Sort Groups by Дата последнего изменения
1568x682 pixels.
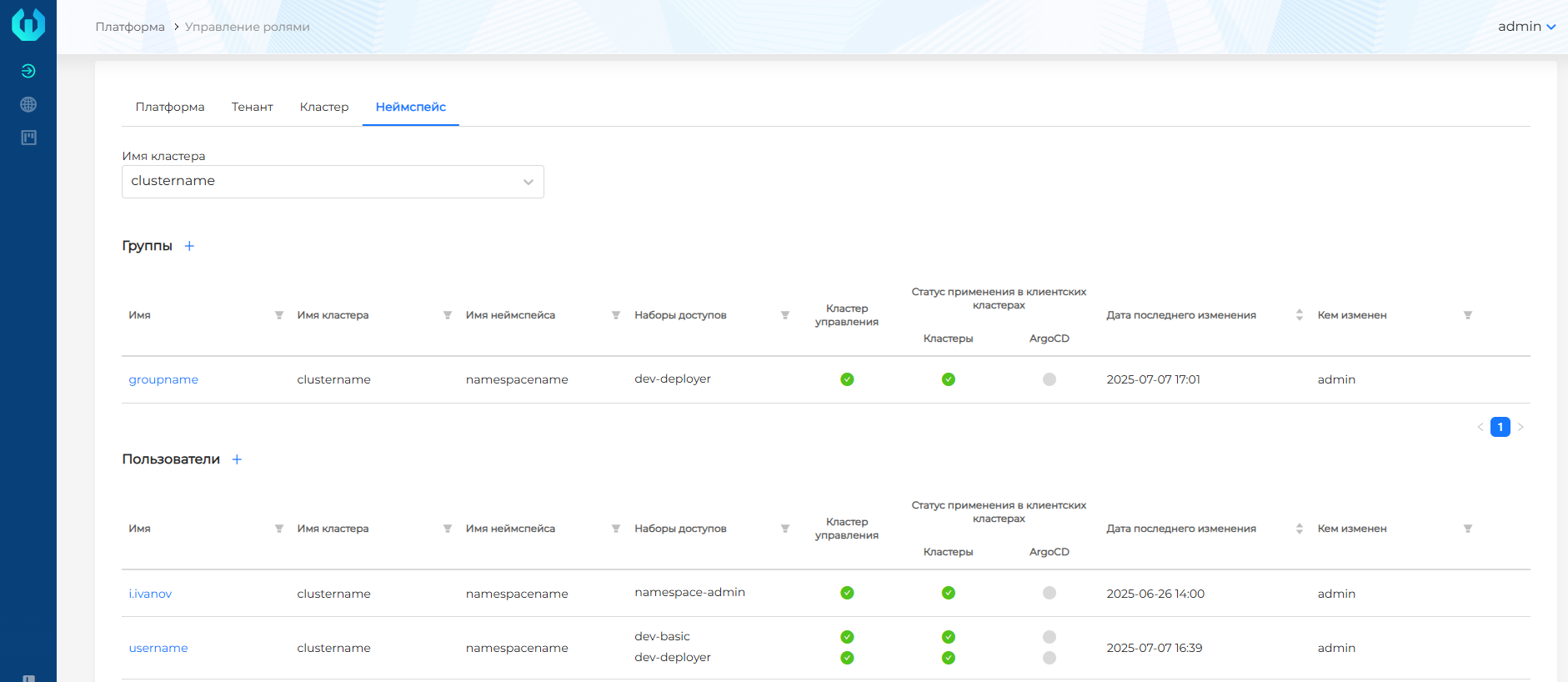[1299, 315]
